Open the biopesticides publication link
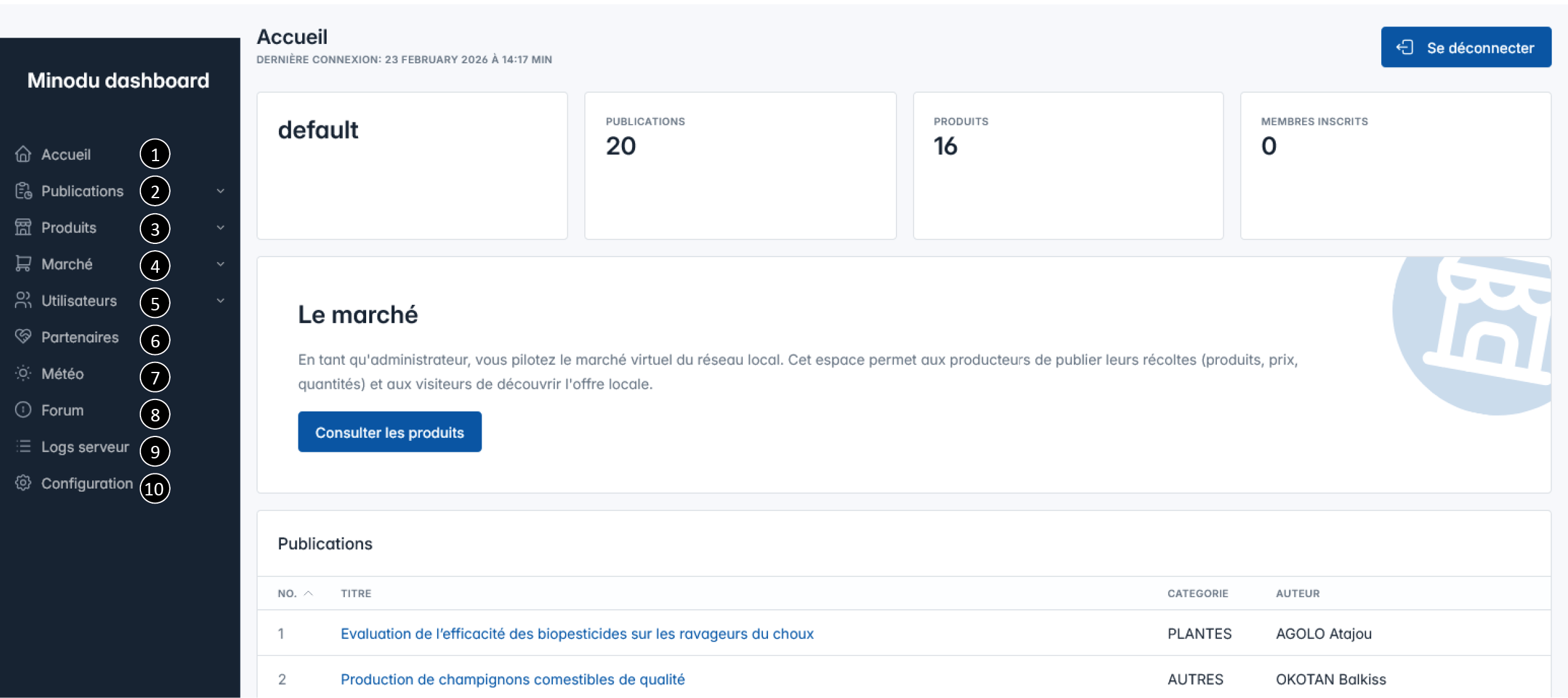This screenshot has width=1568, height=698. click(x=577, y=633)
